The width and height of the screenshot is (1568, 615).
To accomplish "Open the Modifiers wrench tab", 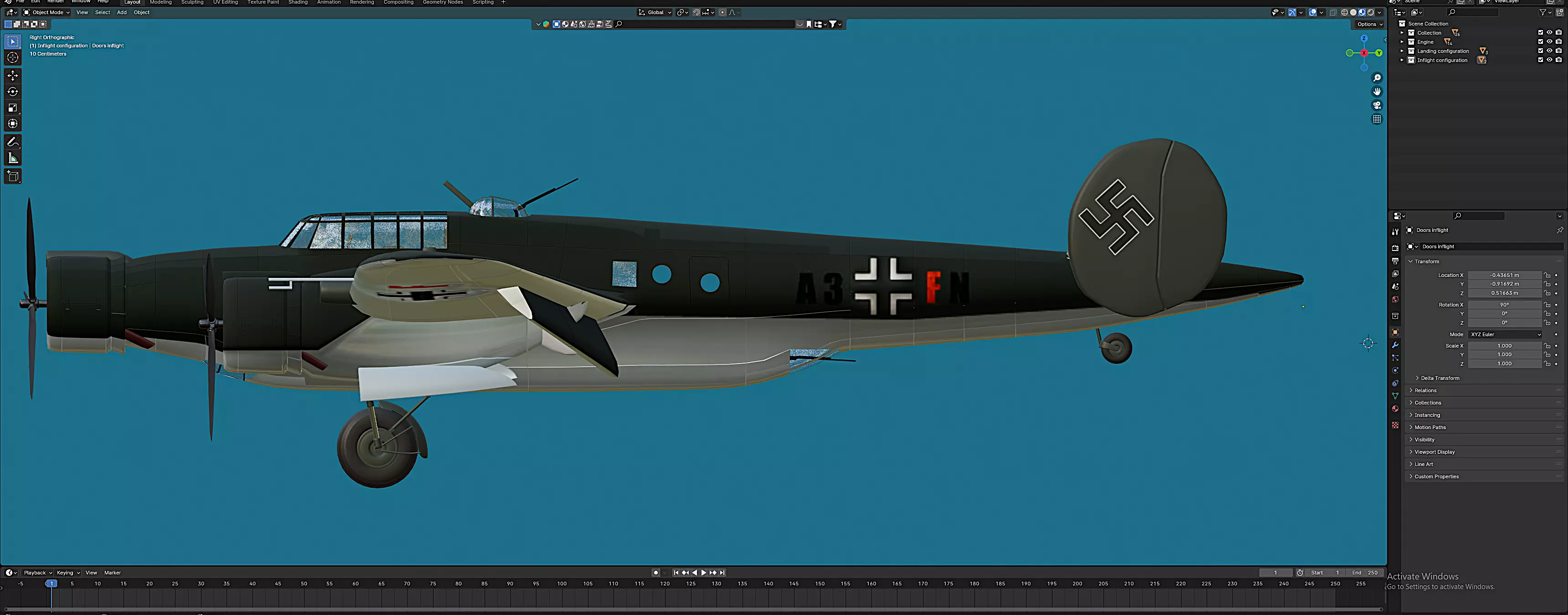I will click(1395, 345).
